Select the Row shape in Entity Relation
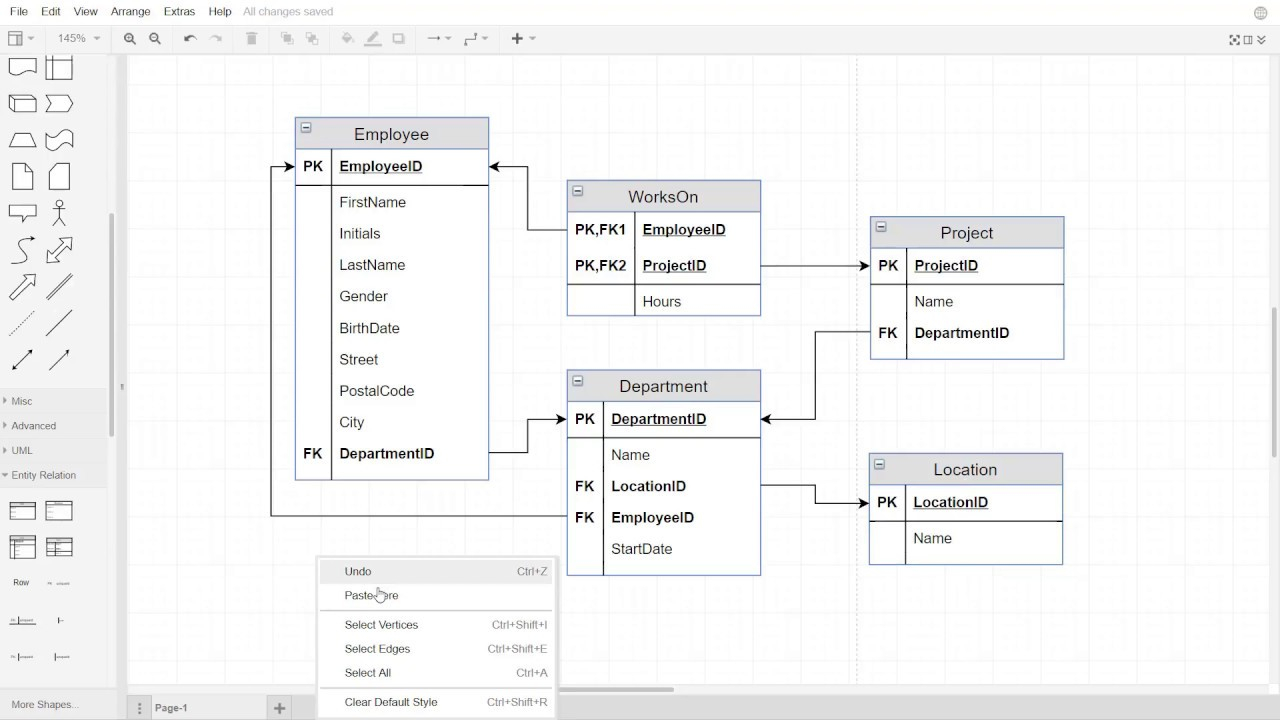The width and height of the screenshot is (1280, 720). pyautogui.click(x=21, y=582)
